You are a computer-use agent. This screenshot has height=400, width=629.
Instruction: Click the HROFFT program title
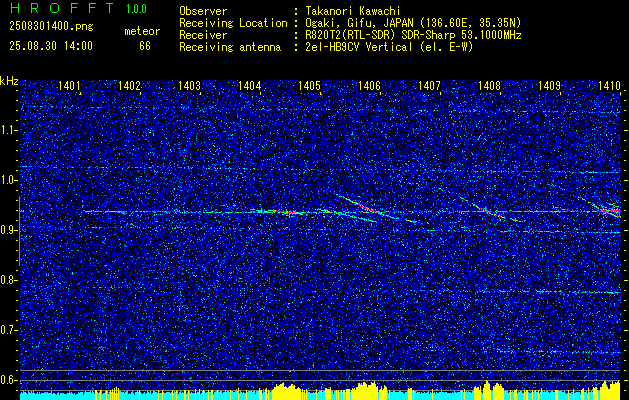(62, 8)
